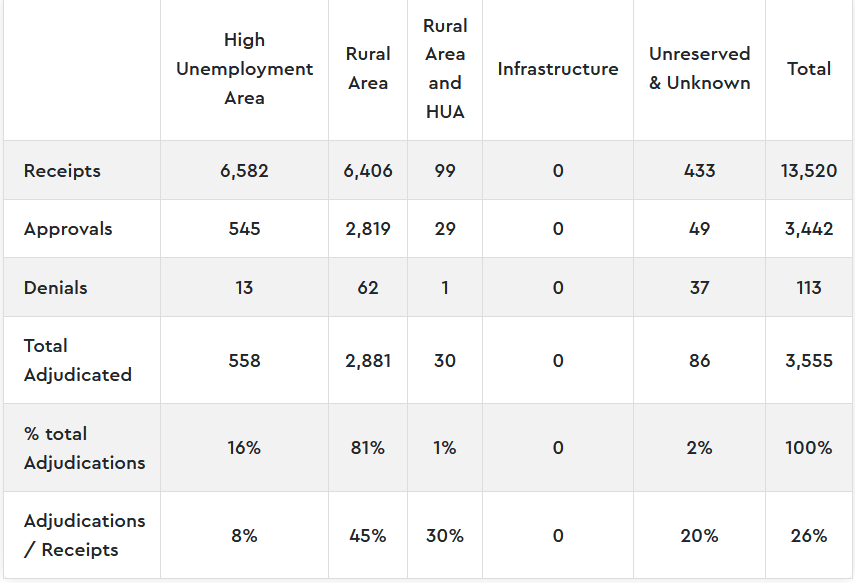Select the Approvals row label

68,229
